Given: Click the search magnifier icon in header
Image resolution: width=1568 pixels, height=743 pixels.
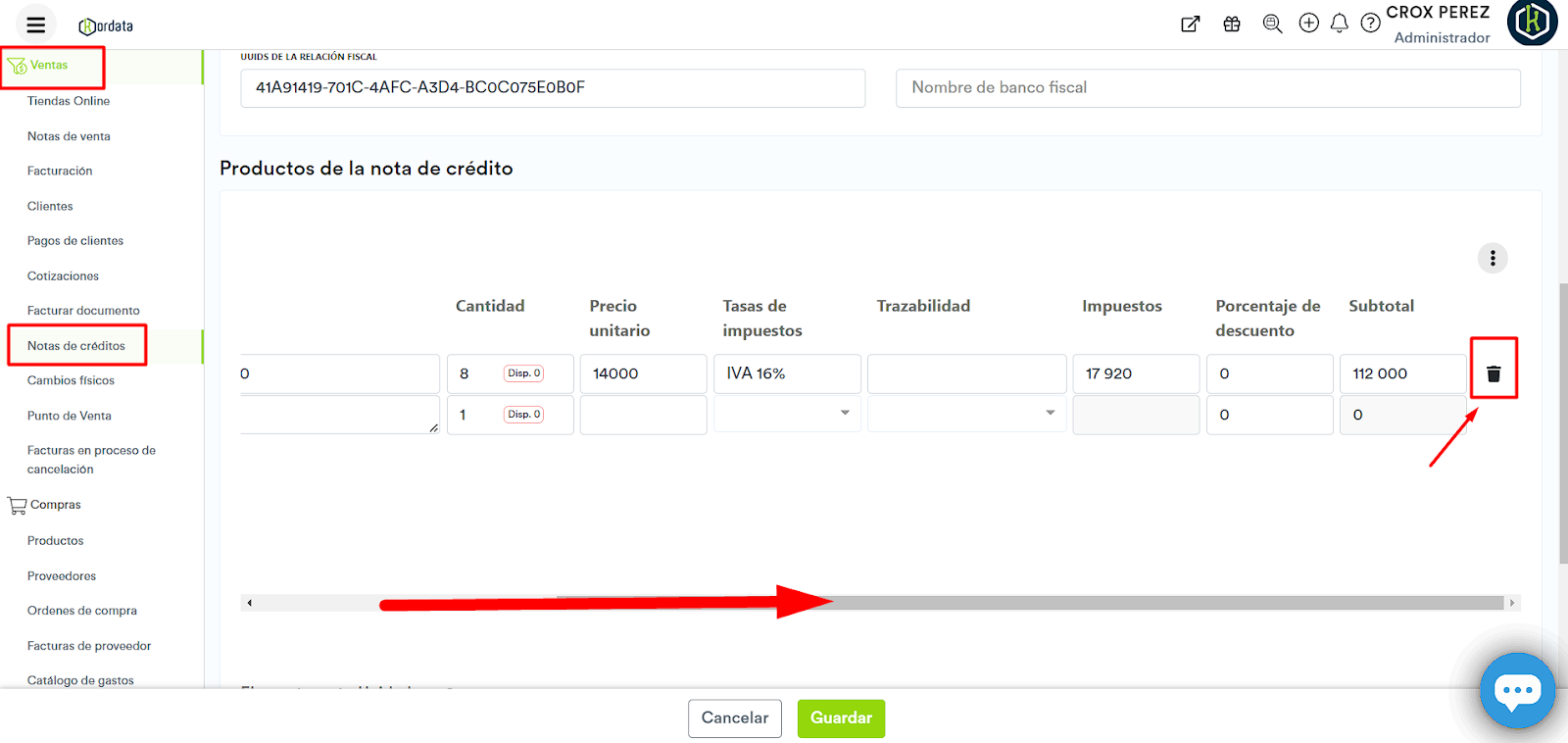Looking at the screenshot, I should [x=1272, y=25].
